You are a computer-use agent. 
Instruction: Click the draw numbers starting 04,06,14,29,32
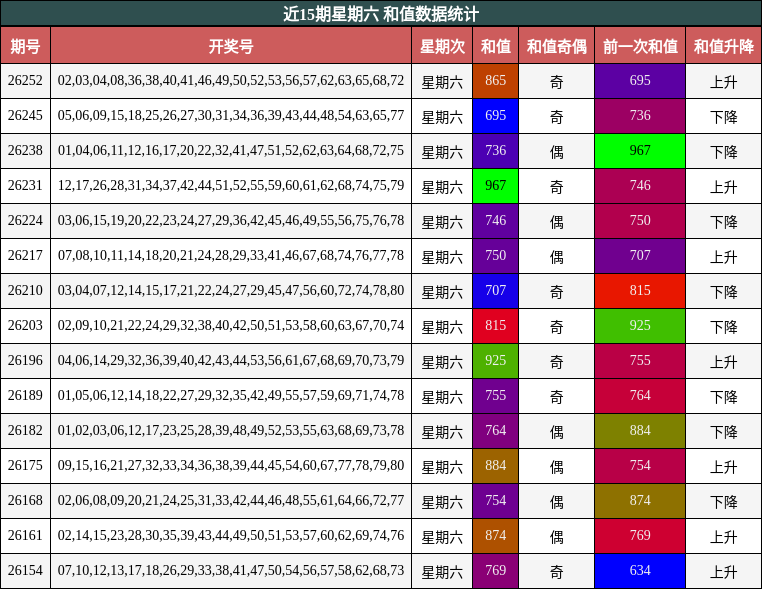click(x=231, y=360)
